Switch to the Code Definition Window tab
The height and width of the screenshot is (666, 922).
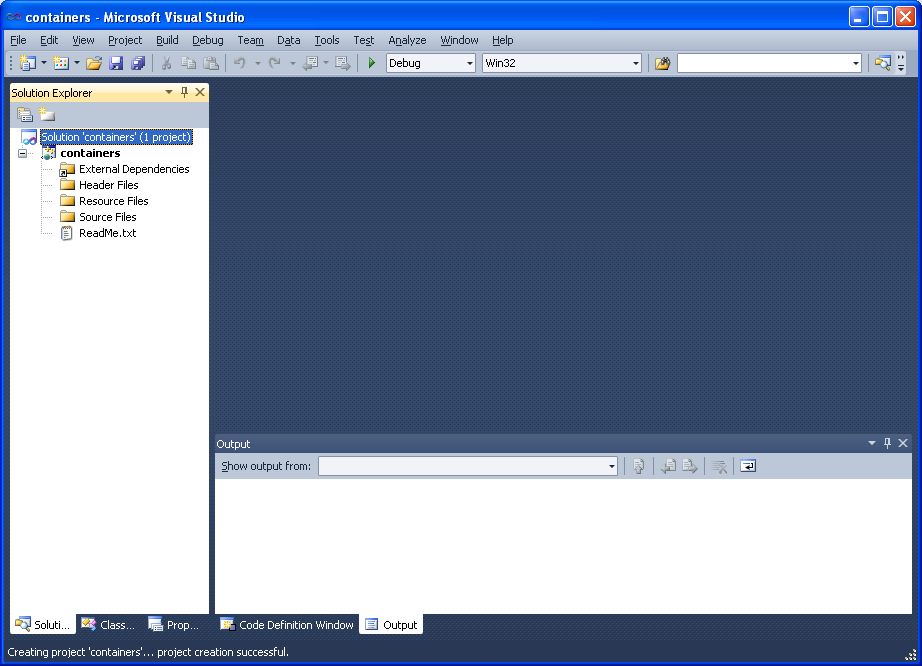click(287, 625)
